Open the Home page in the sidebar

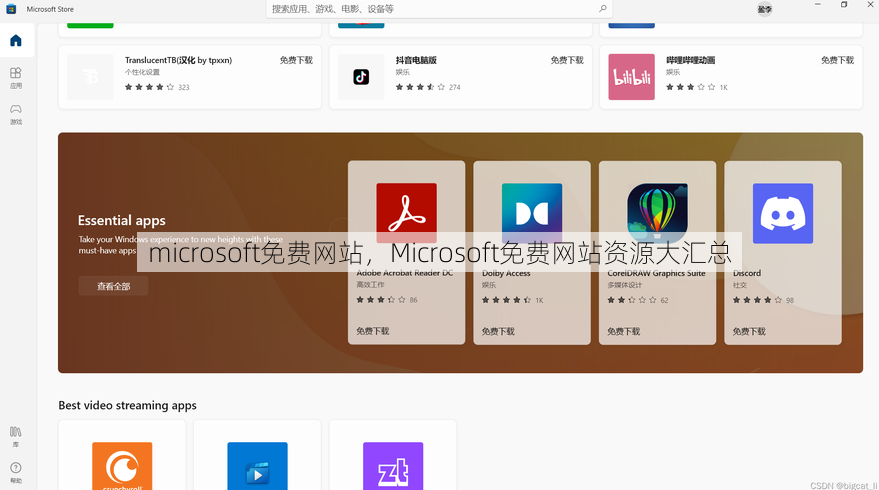tap(16, 40)
